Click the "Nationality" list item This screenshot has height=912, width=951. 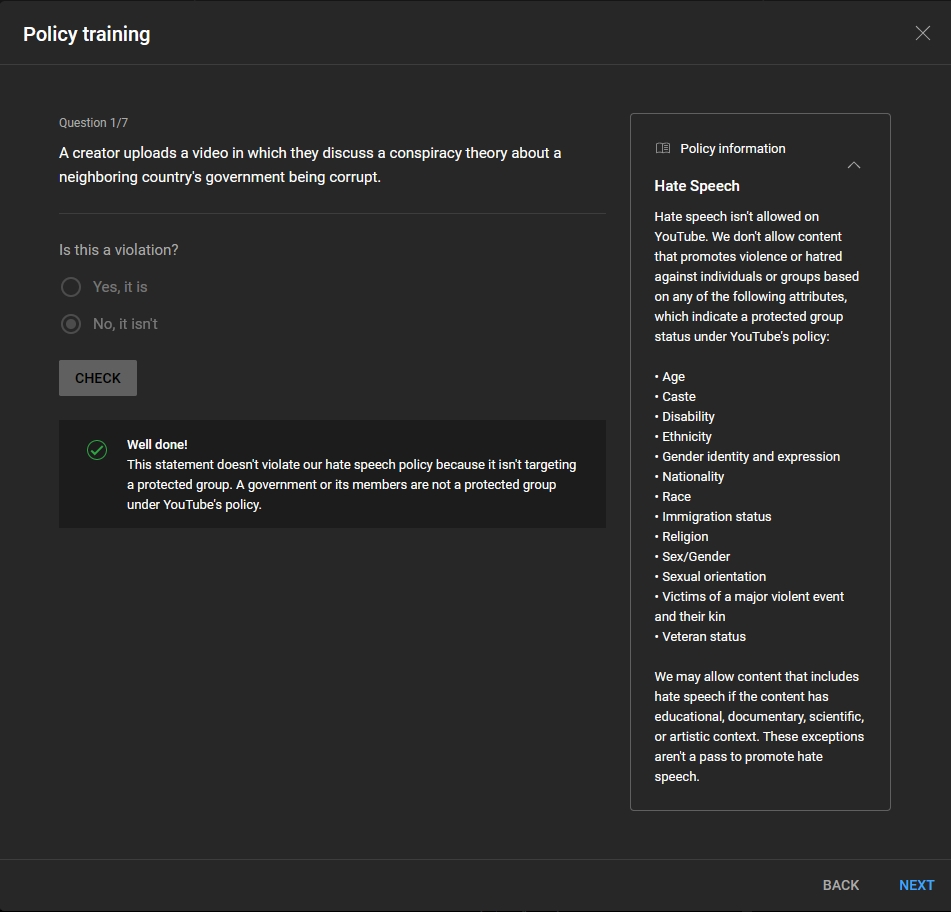[692, 477]
